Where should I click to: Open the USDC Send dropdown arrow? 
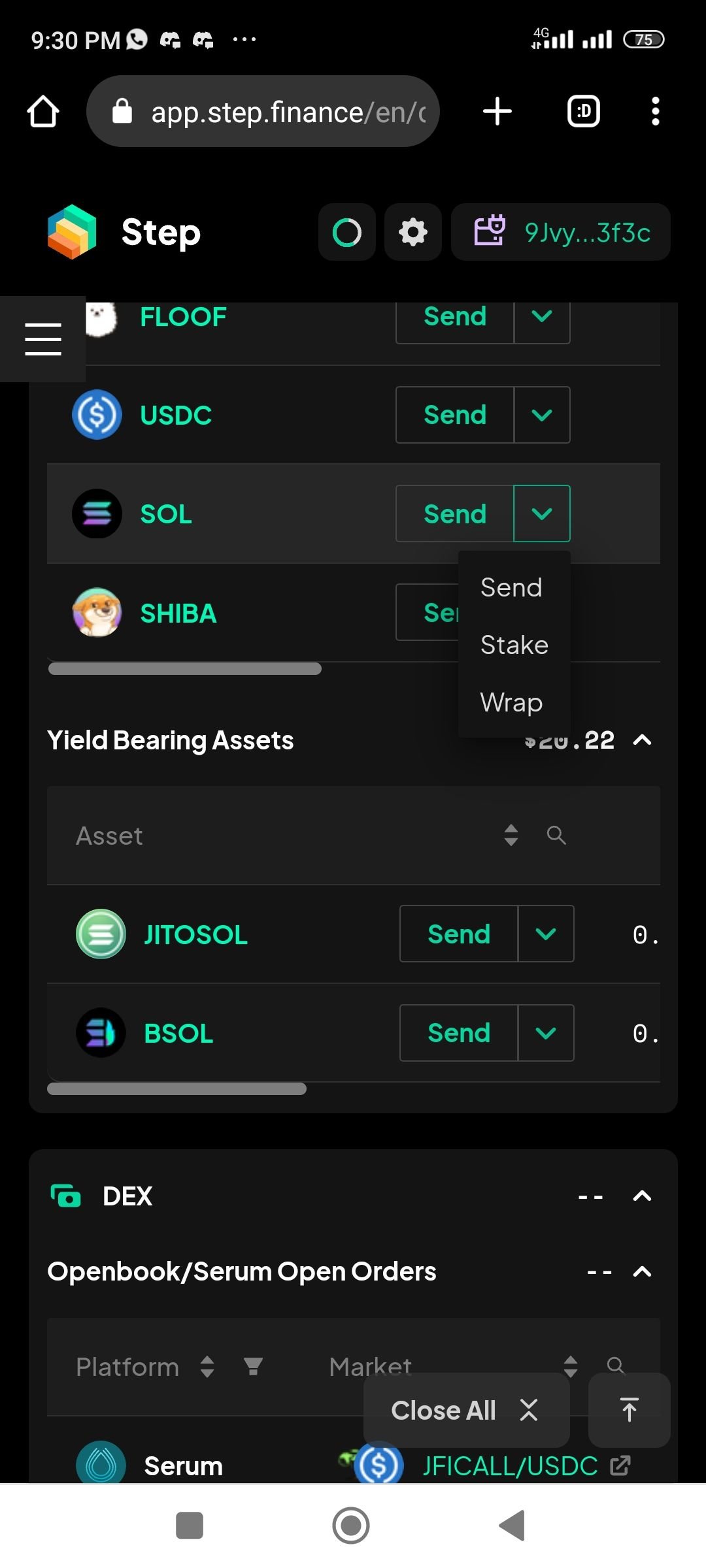542,415
